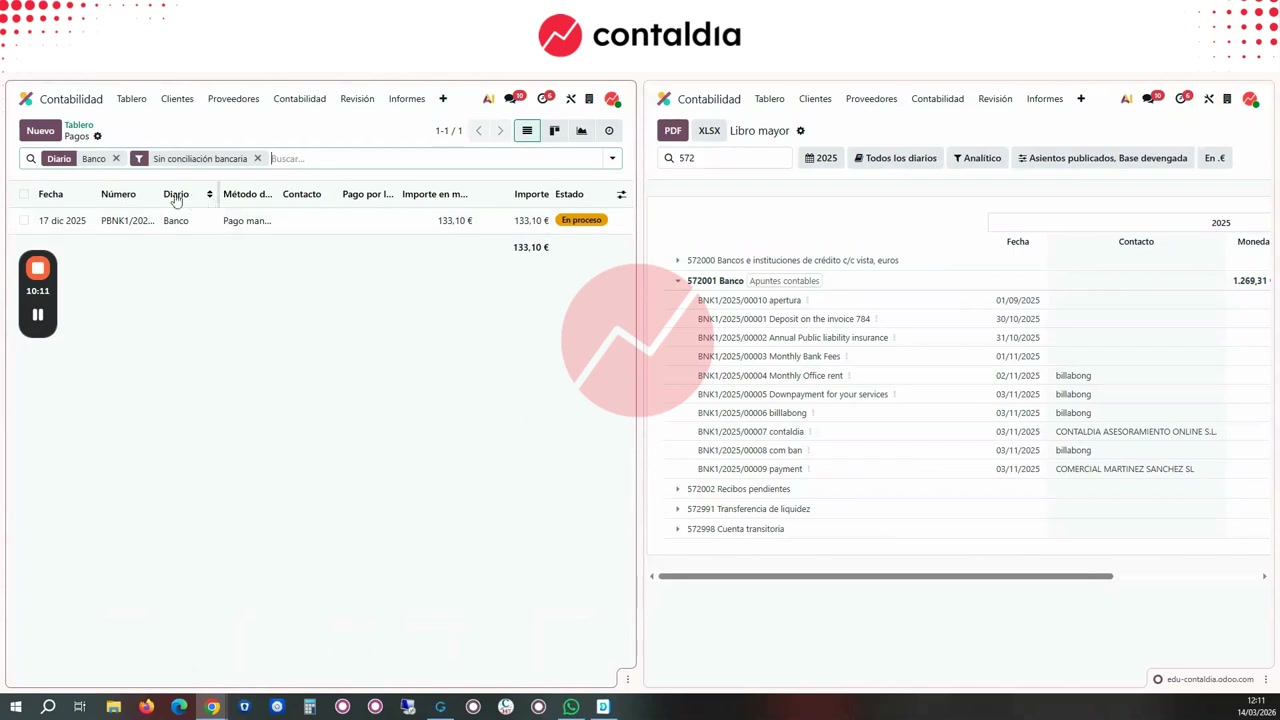Open the 2025 date filter dropdown

click(821, 158)
